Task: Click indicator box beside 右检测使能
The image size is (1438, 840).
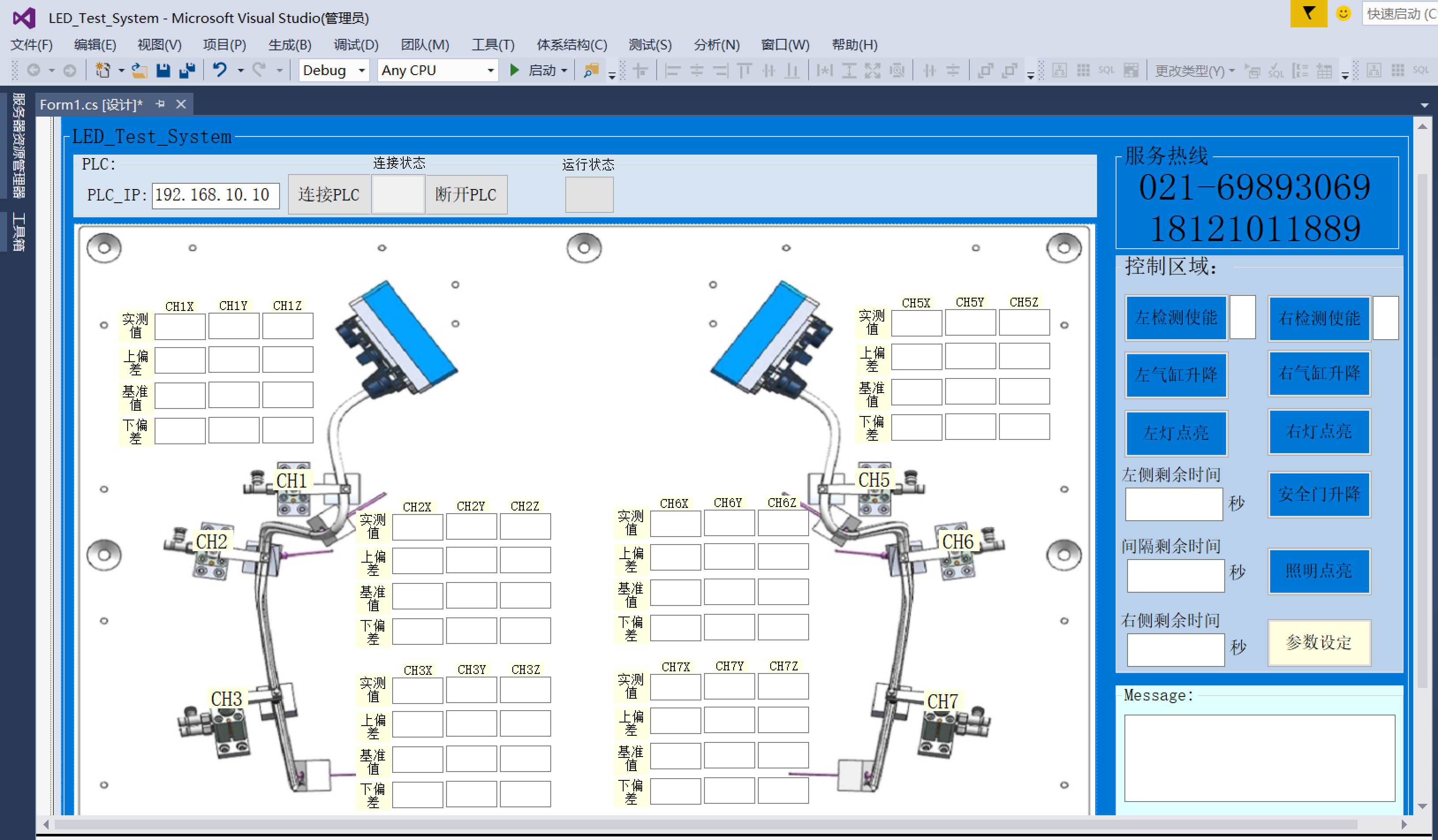Action: coord(1385,318)
